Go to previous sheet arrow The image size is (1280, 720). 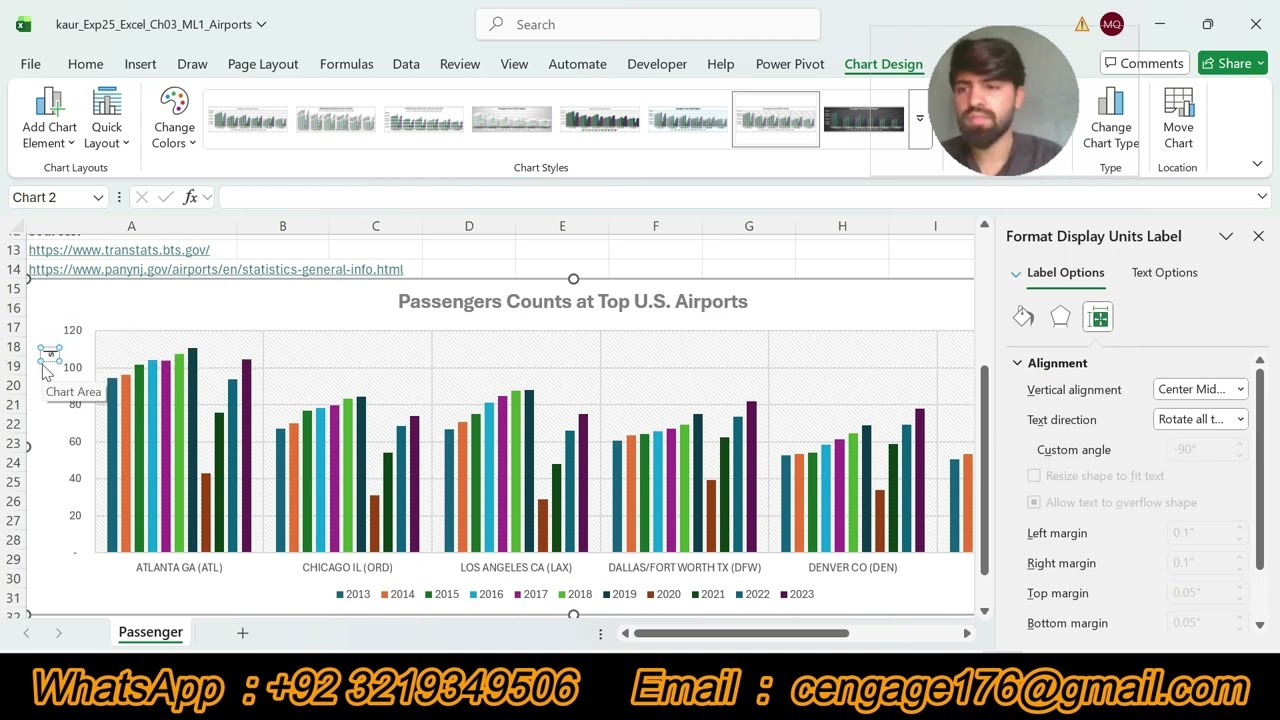(26, 633)
